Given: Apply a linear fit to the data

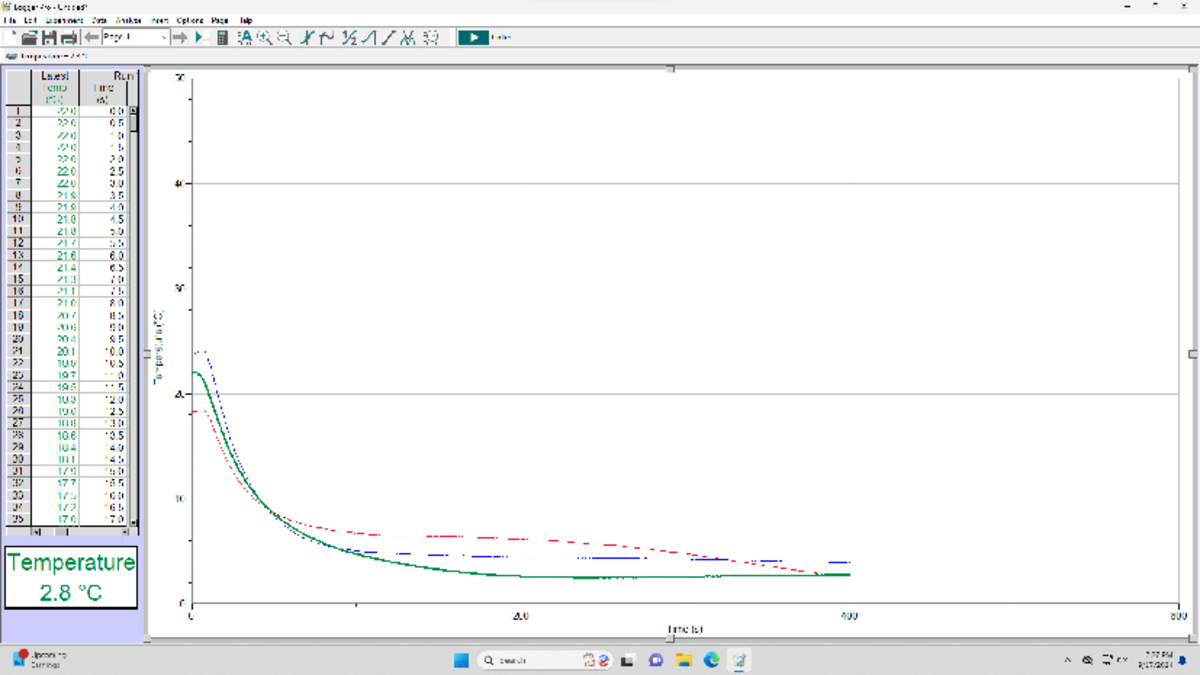Looking at the screenshot, I should (390, 37).
